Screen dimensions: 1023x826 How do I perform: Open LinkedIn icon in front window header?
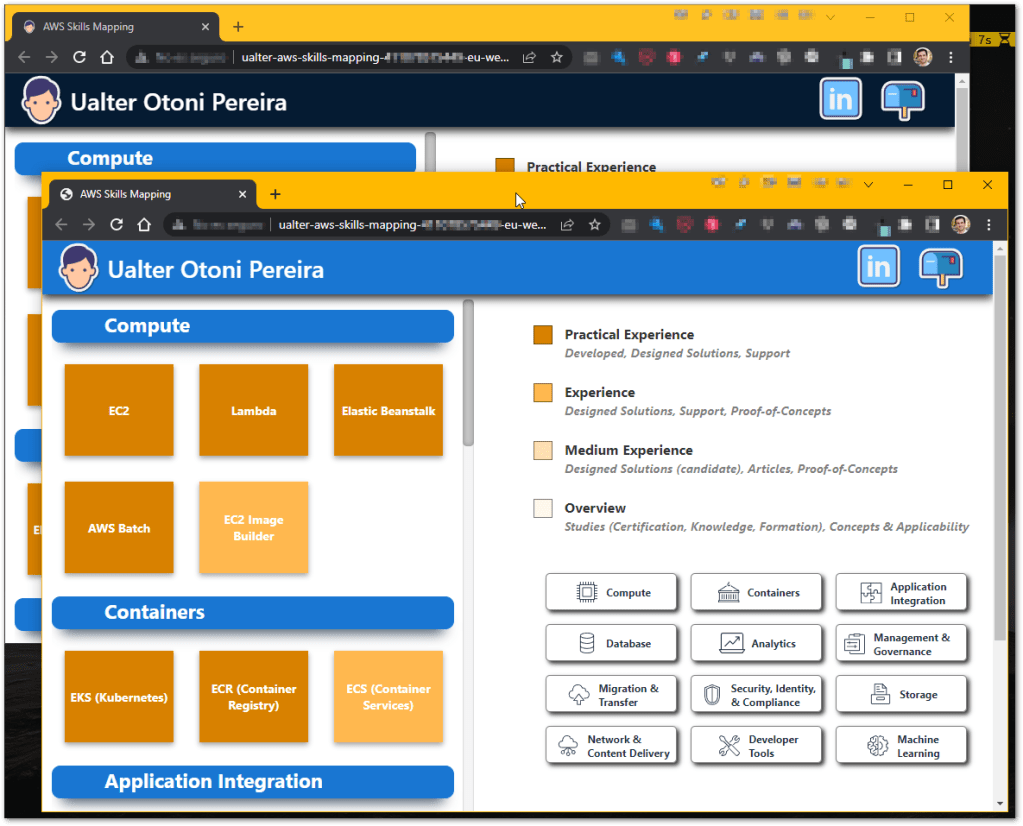(x=878, y=267)
